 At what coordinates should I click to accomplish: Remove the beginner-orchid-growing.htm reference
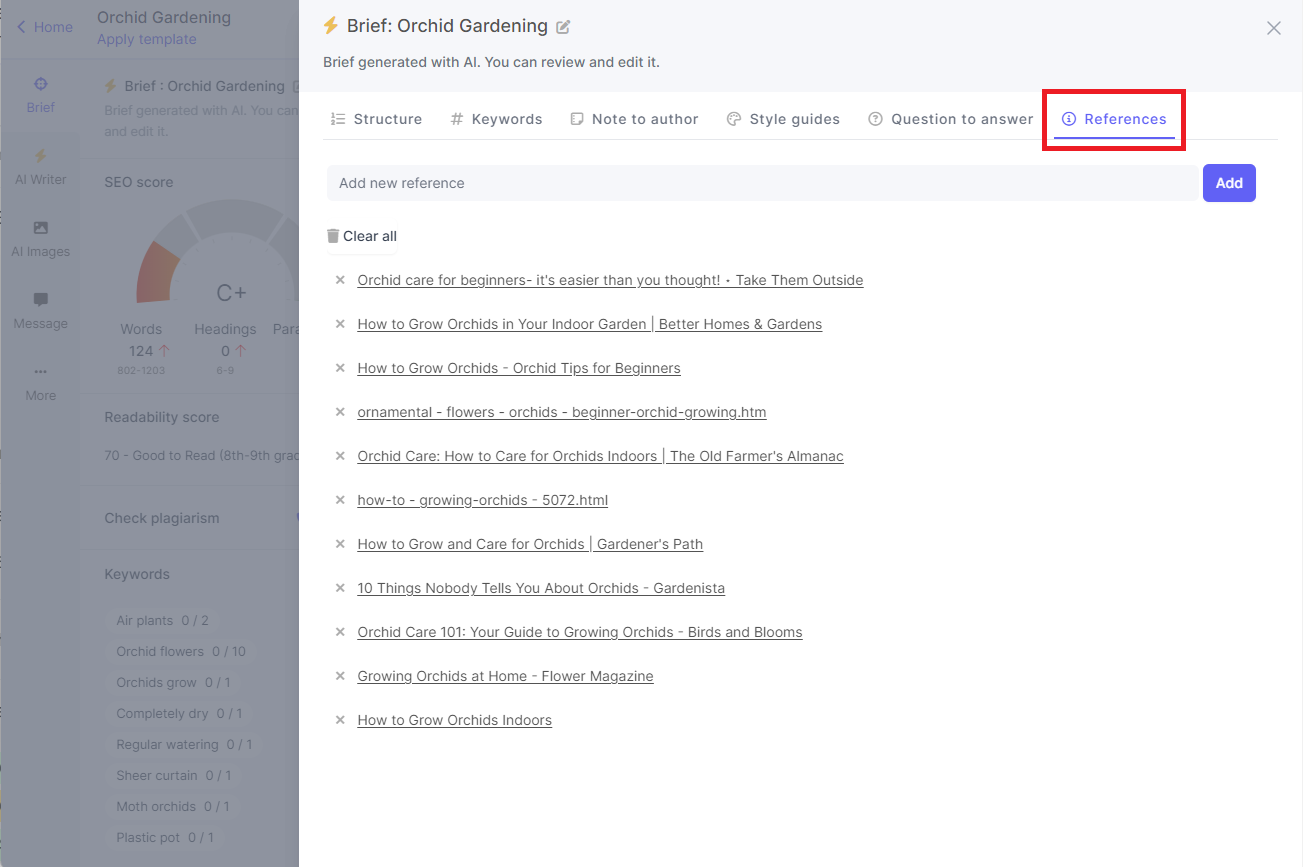[340, 412]
